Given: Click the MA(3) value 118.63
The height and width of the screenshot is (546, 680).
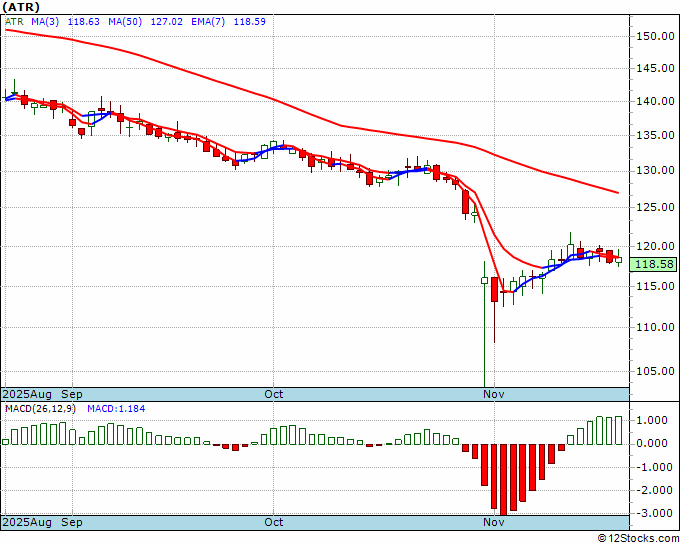Looking at the screenshot, I should [84, 22].
